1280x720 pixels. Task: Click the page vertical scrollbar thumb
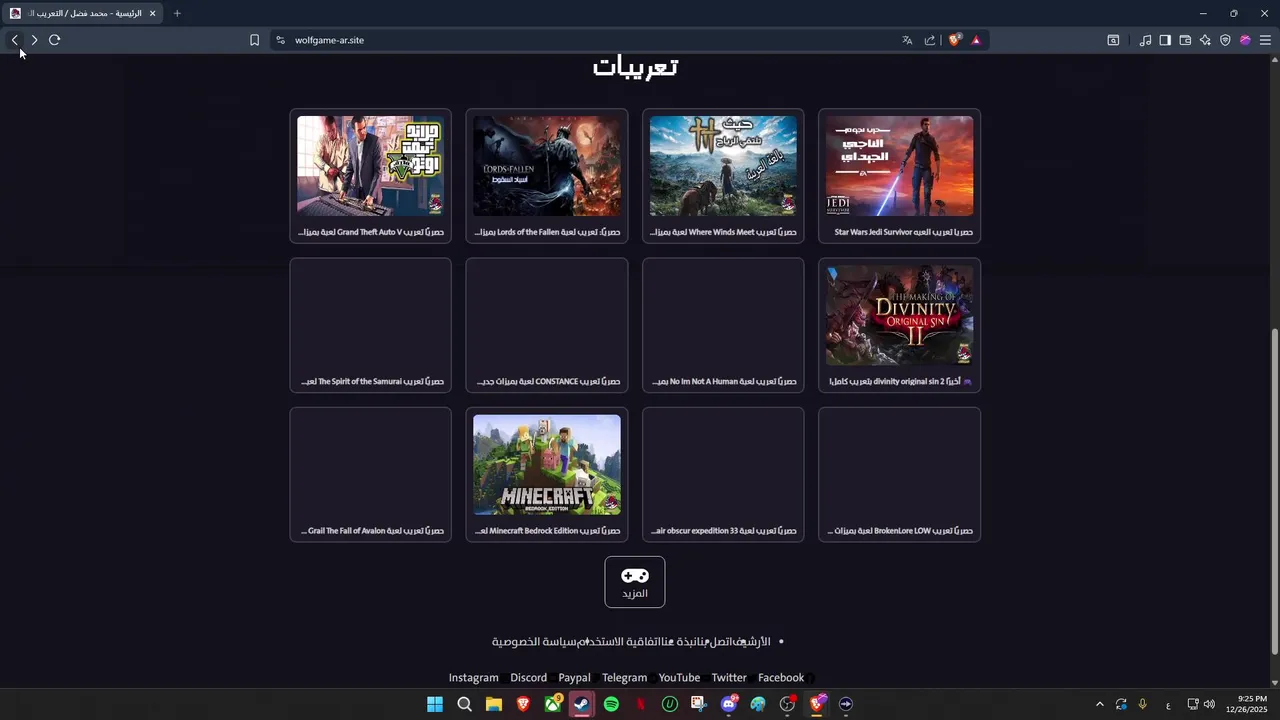click(x=1274, y=490)
